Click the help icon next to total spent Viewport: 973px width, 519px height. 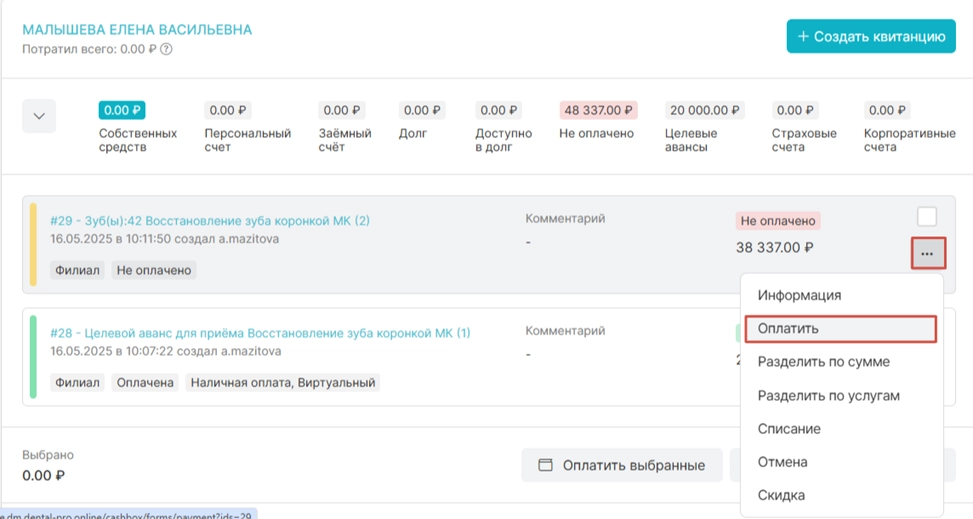pyautogui.click(x=167, y=48)
